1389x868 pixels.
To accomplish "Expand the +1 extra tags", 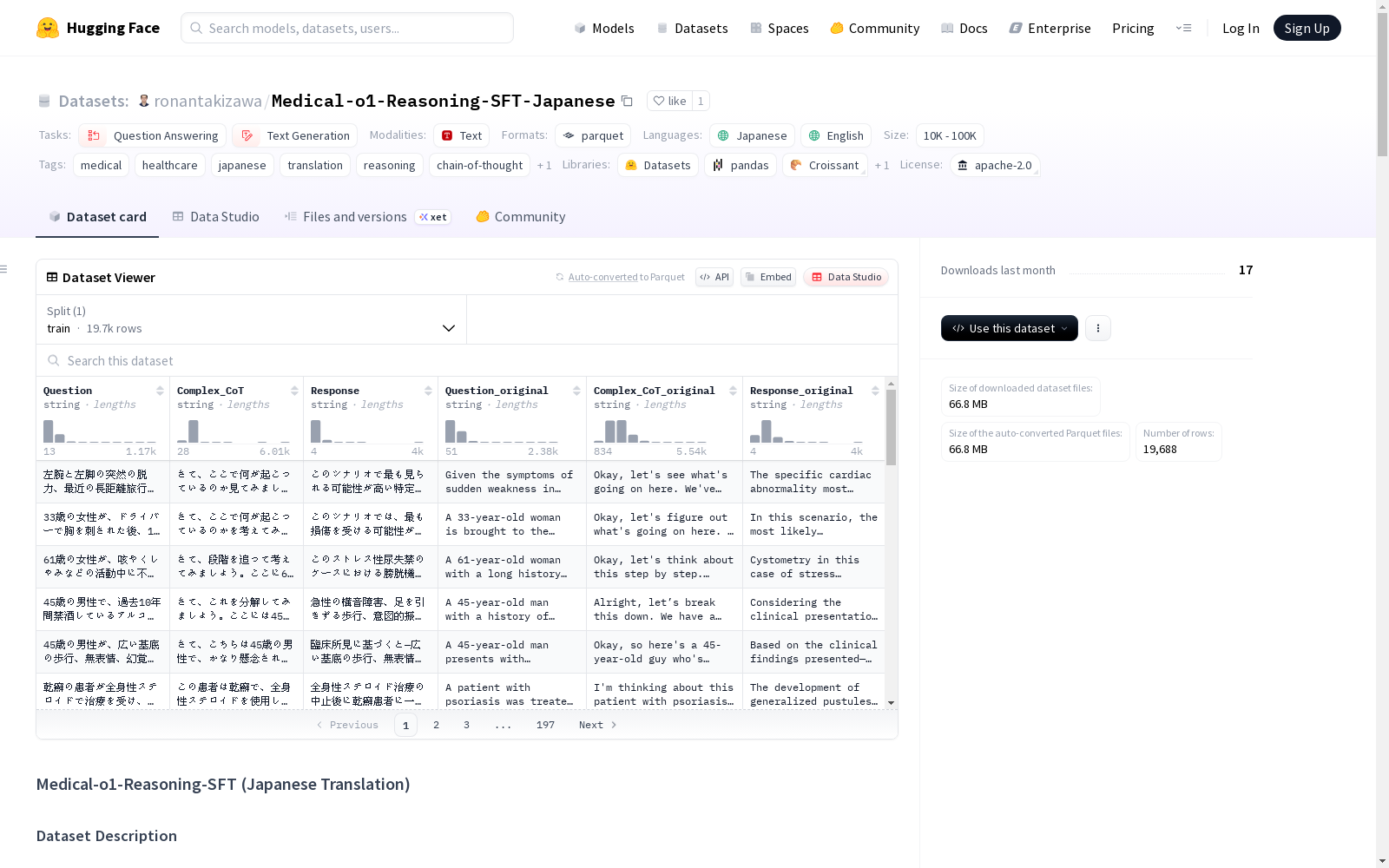I will [x=544, y=165].
